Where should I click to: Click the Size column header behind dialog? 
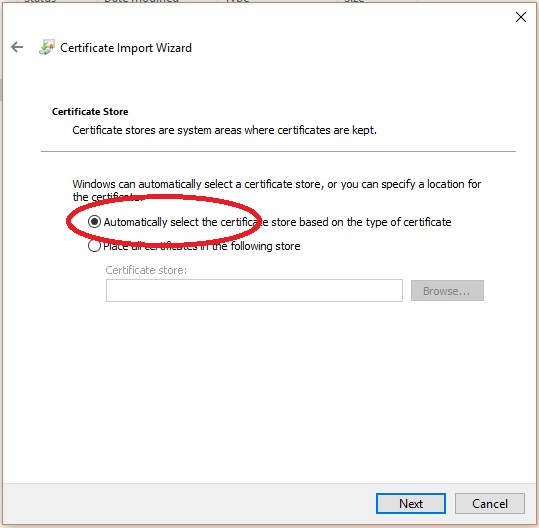[354, 1]
